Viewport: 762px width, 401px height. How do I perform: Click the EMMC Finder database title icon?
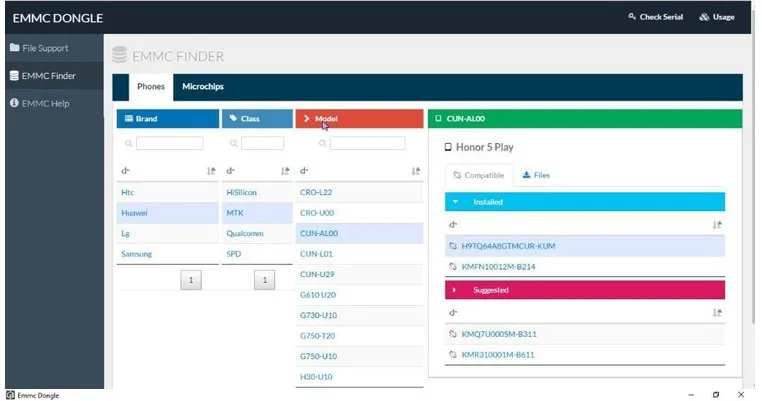[120, 55]
